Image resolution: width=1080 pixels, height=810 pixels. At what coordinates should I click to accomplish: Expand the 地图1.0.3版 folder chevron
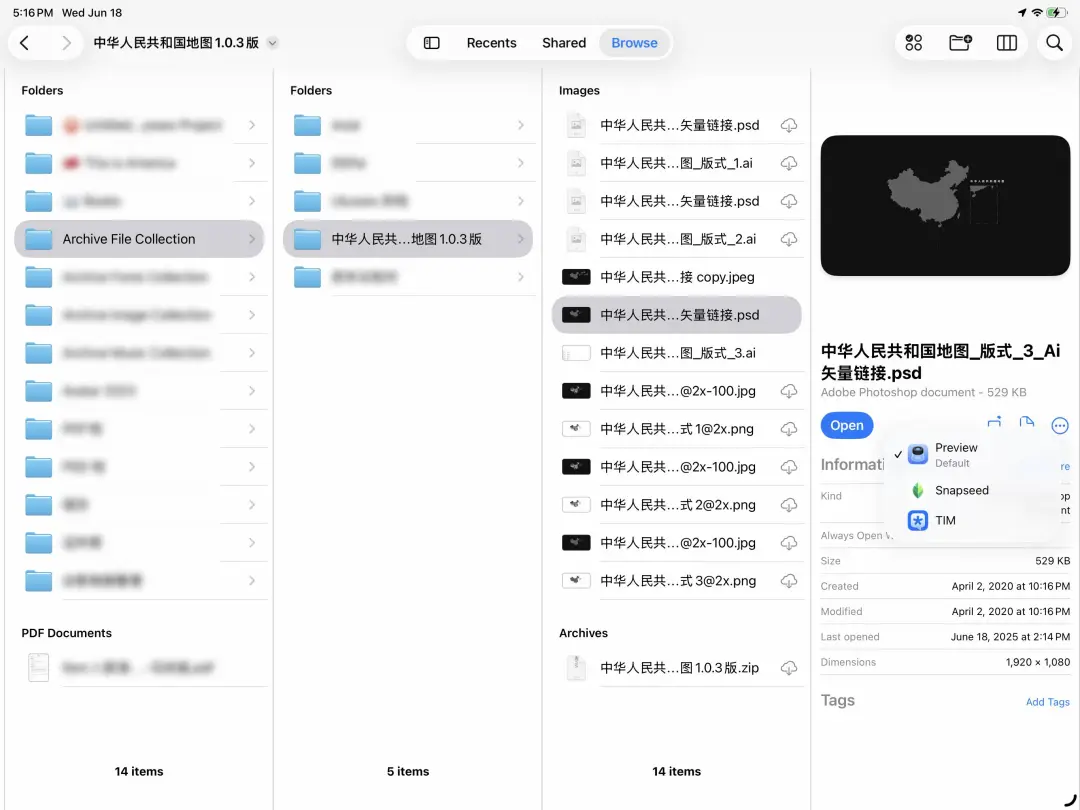pos(521,239)
